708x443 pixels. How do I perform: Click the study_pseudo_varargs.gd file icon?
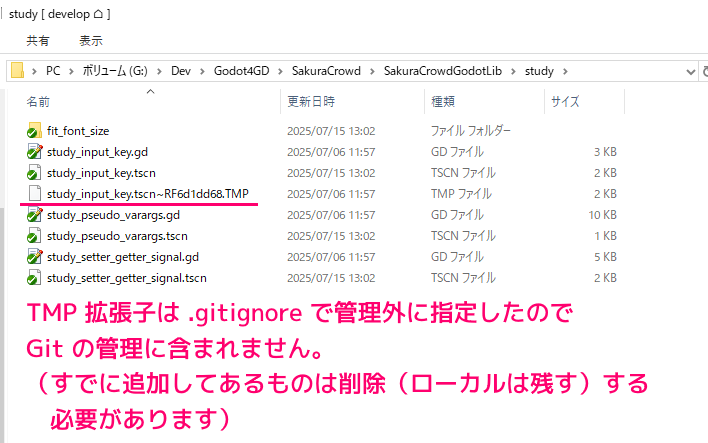coord(35,215)
